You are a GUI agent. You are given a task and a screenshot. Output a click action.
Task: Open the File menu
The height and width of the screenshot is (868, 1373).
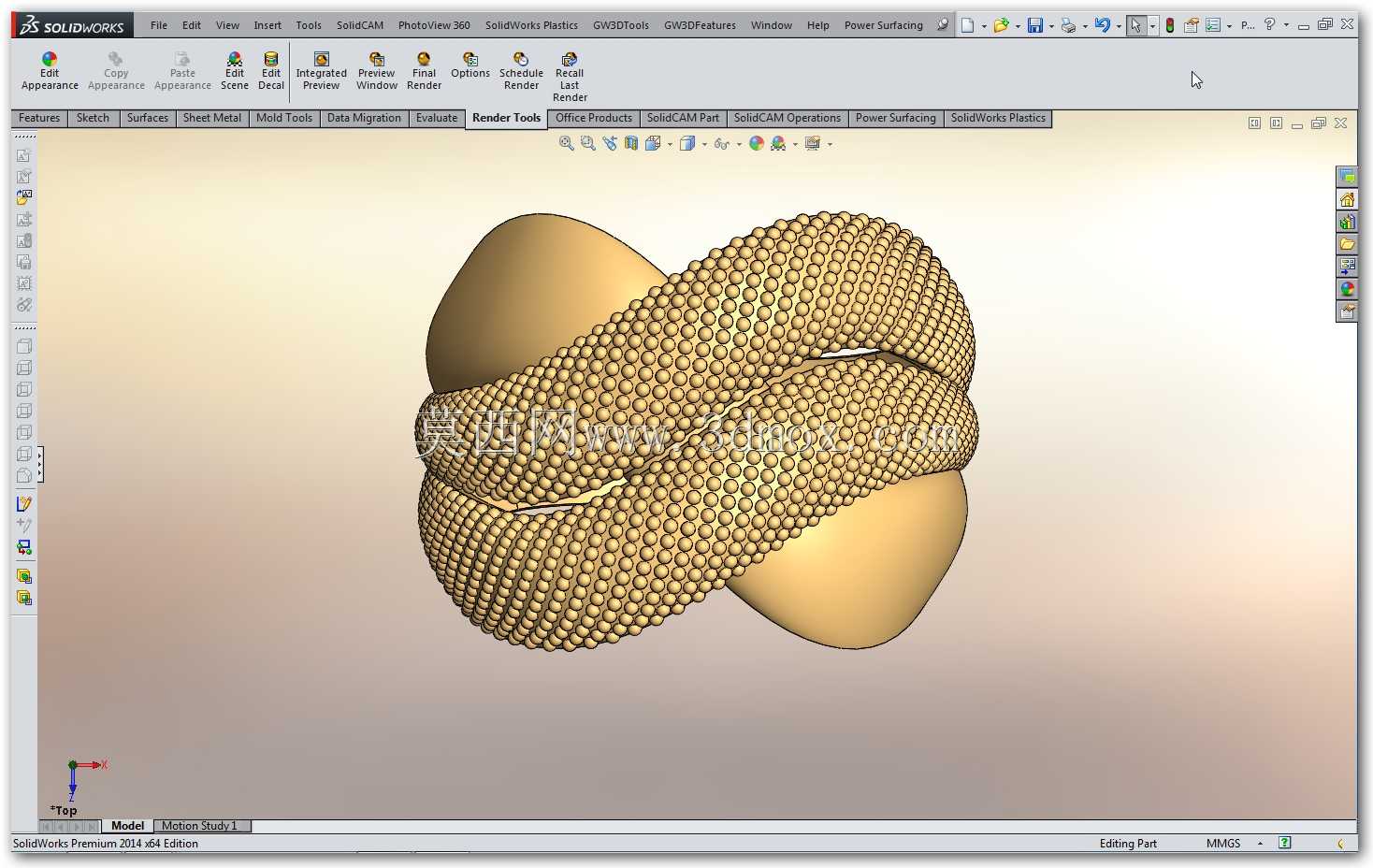(x=159, y=25)
